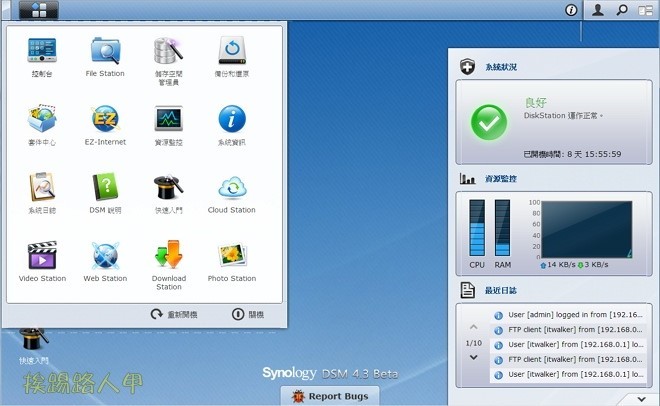Click the Report Bugs button
Image resolution: width=660 pixels, height=406 pixels.
330,396
